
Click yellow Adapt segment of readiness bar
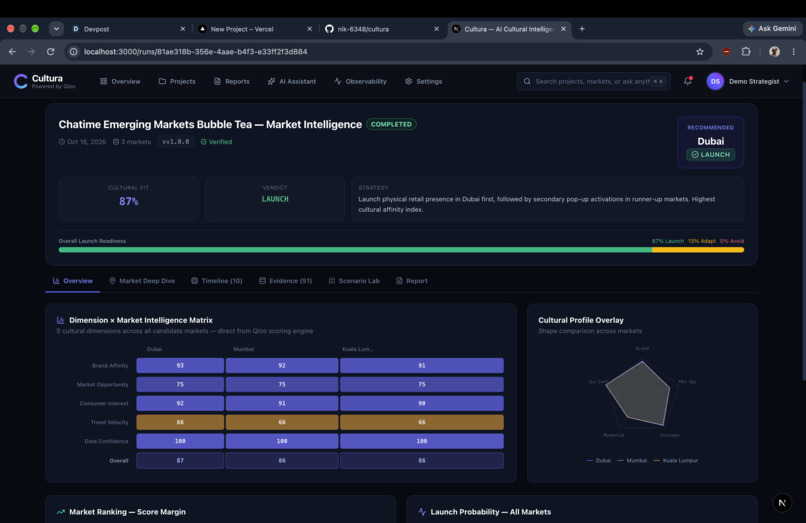click(698, 250)
